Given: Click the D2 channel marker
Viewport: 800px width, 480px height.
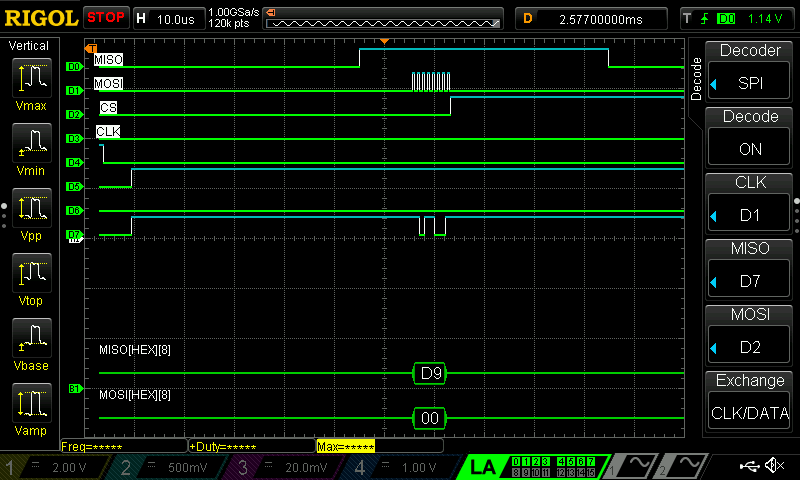Looking at the screenshot, I should tap(74, 114).
